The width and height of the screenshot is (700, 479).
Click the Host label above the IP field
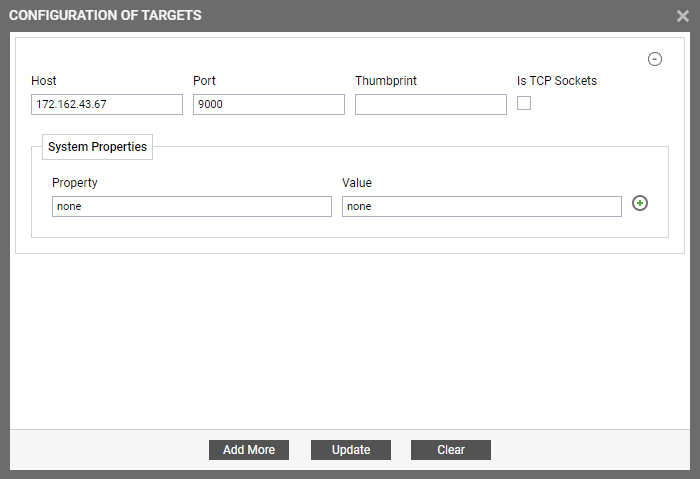(x=44, y=81)
